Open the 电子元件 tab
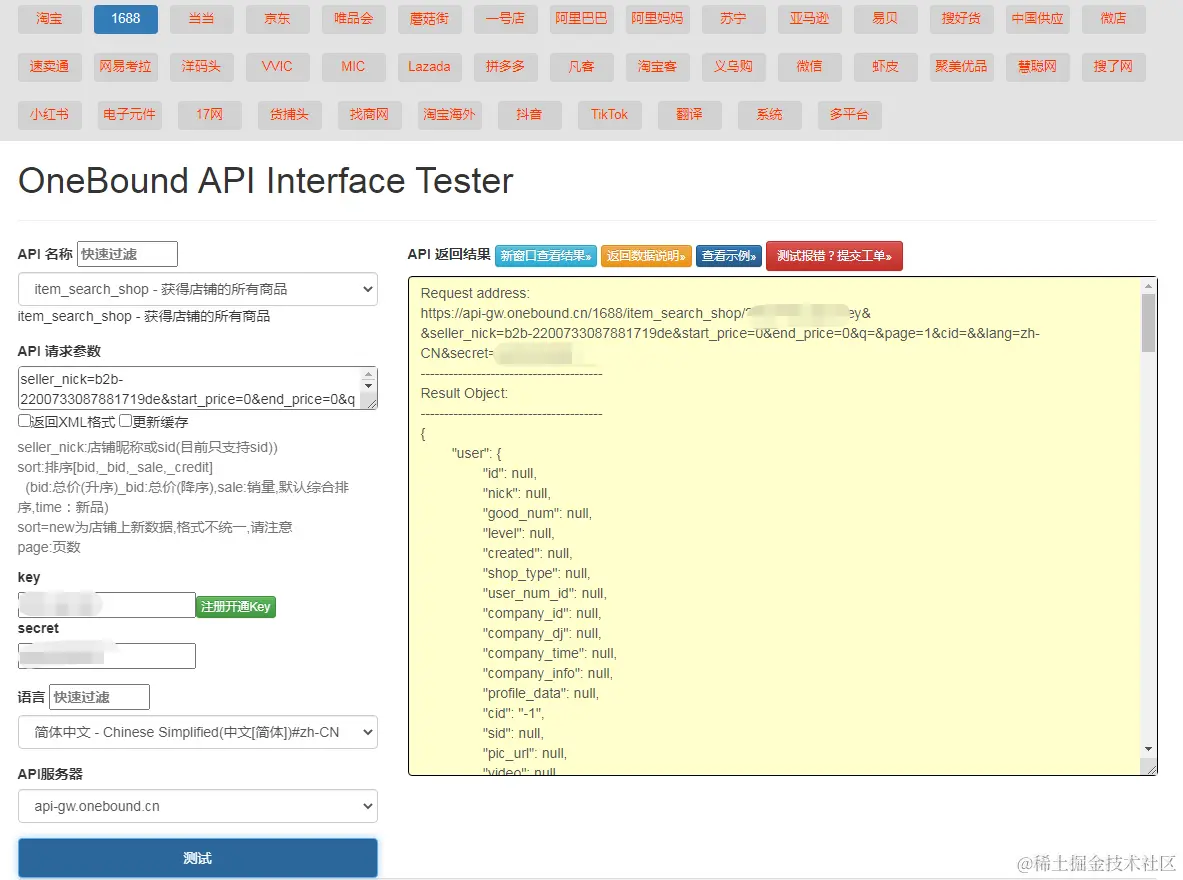1183x880 pixels. coord(130,115)
